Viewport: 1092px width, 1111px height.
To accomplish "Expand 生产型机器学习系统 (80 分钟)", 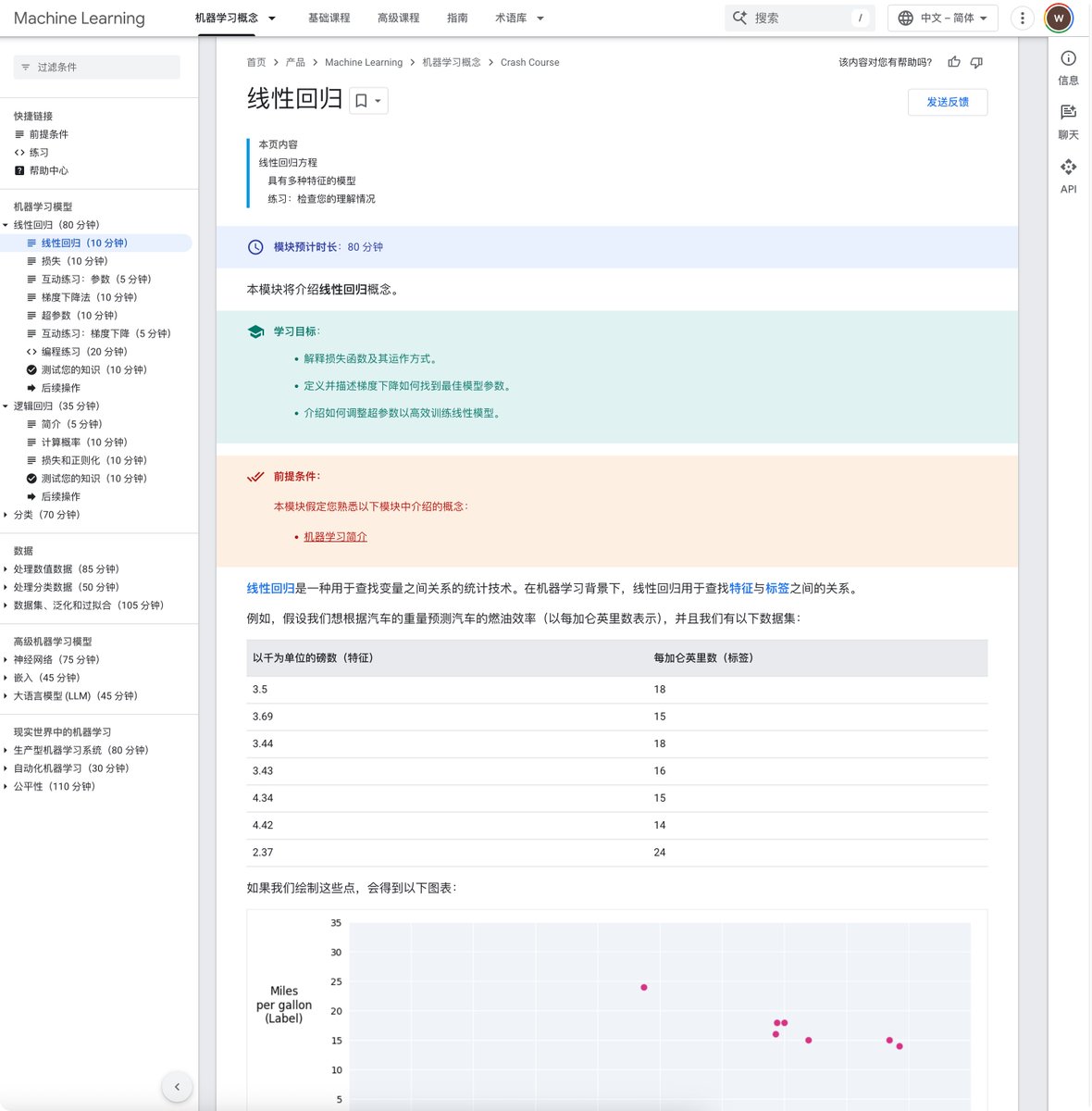I will click(x=6, y=751).
